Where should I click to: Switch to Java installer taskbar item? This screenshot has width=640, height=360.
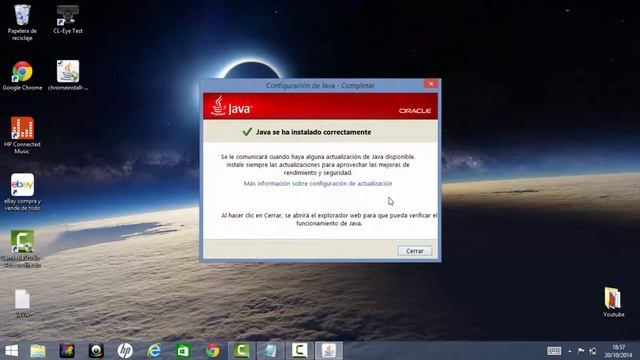329,351
